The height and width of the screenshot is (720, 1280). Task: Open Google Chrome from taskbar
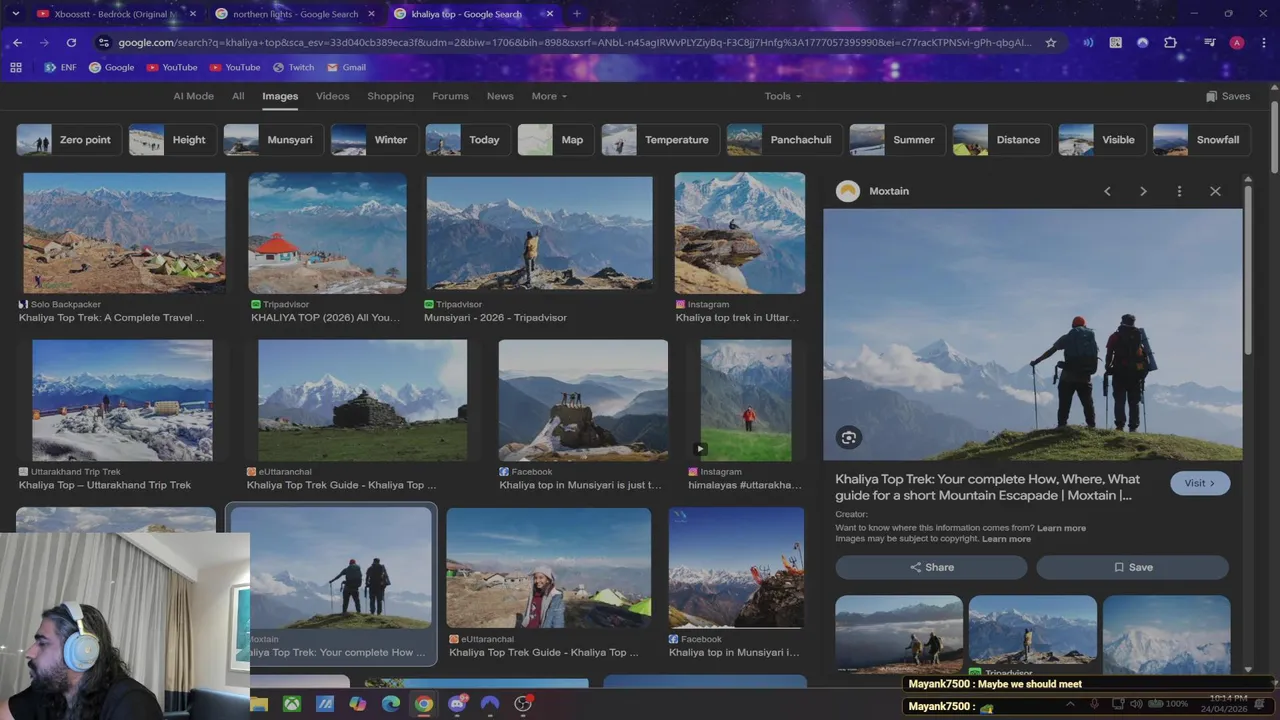pos(424,704)
